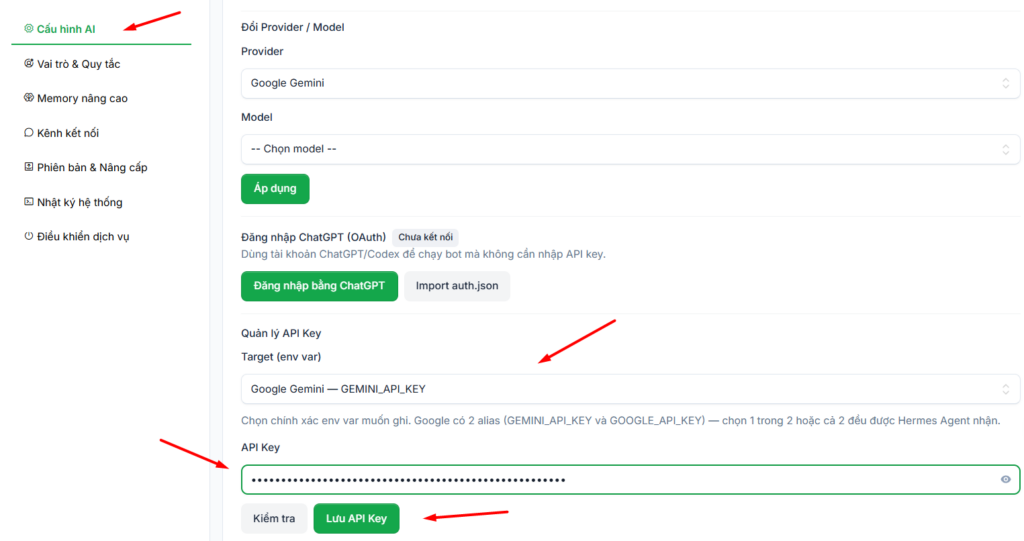Expand the Model dropdown with Chọn model
The height and width of the screenshot is (541, 1024).
click(630, 149)
